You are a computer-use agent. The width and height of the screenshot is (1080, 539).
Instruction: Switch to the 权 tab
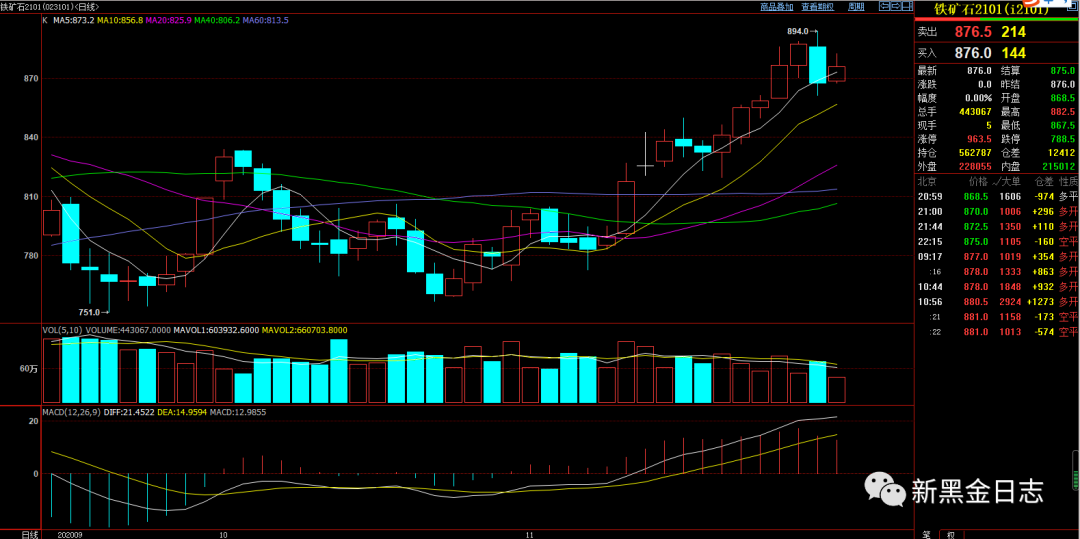point(951,534)
